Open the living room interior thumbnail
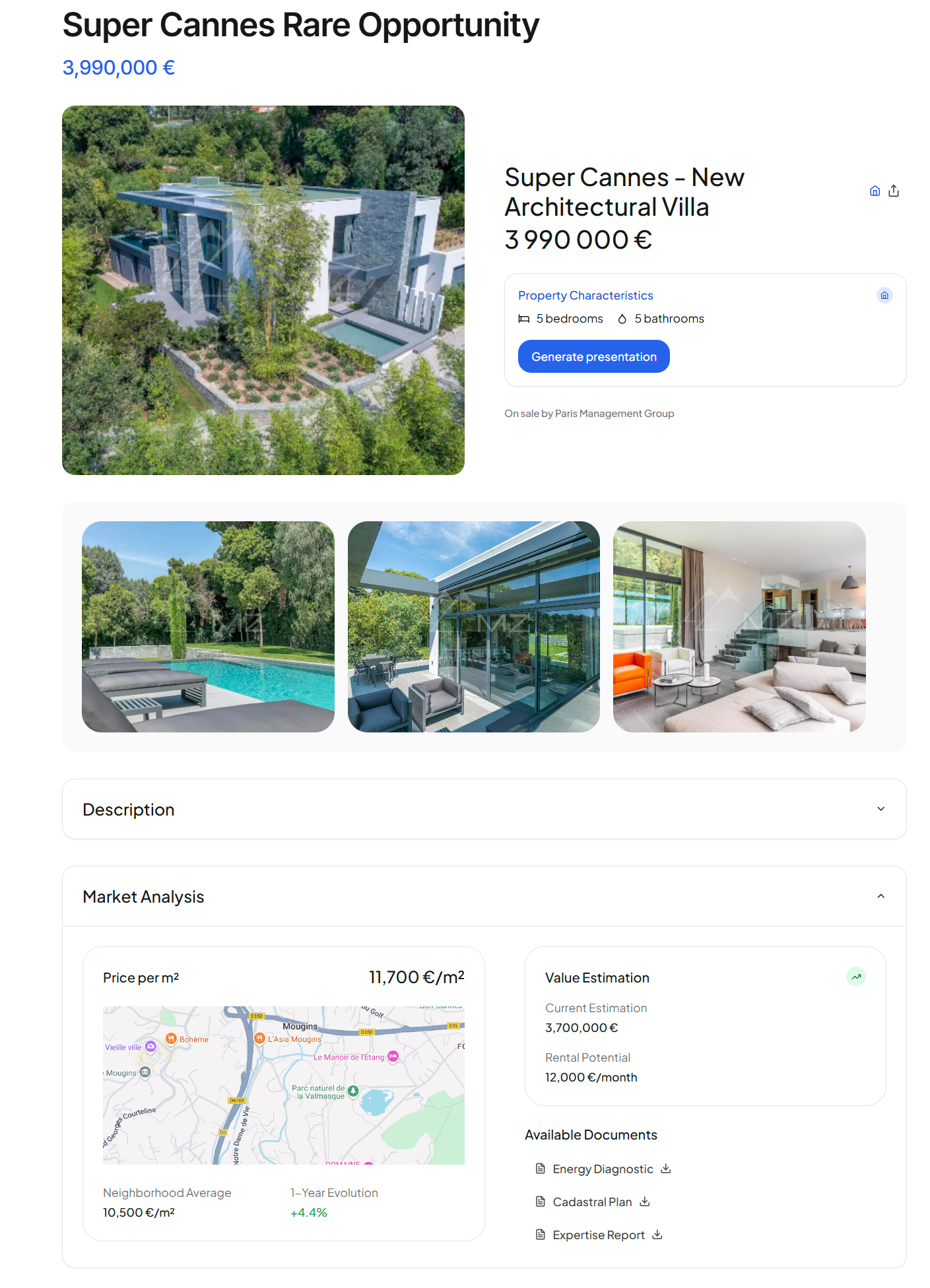This screenshot has width=930, height=1288. (x=739, y=627)
